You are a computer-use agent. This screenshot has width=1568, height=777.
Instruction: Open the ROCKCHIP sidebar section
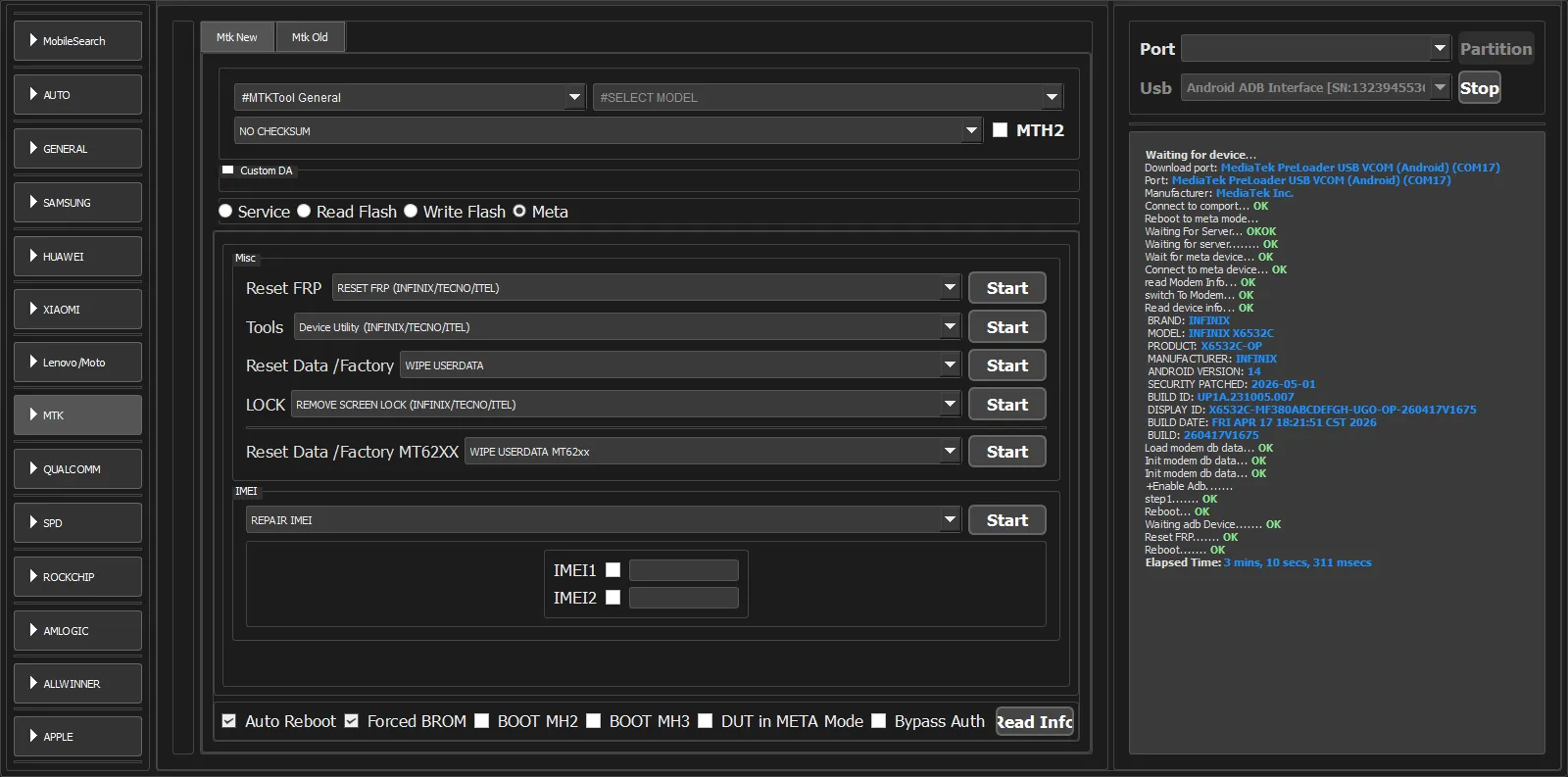pyautogui.click(x=77, y=577)
